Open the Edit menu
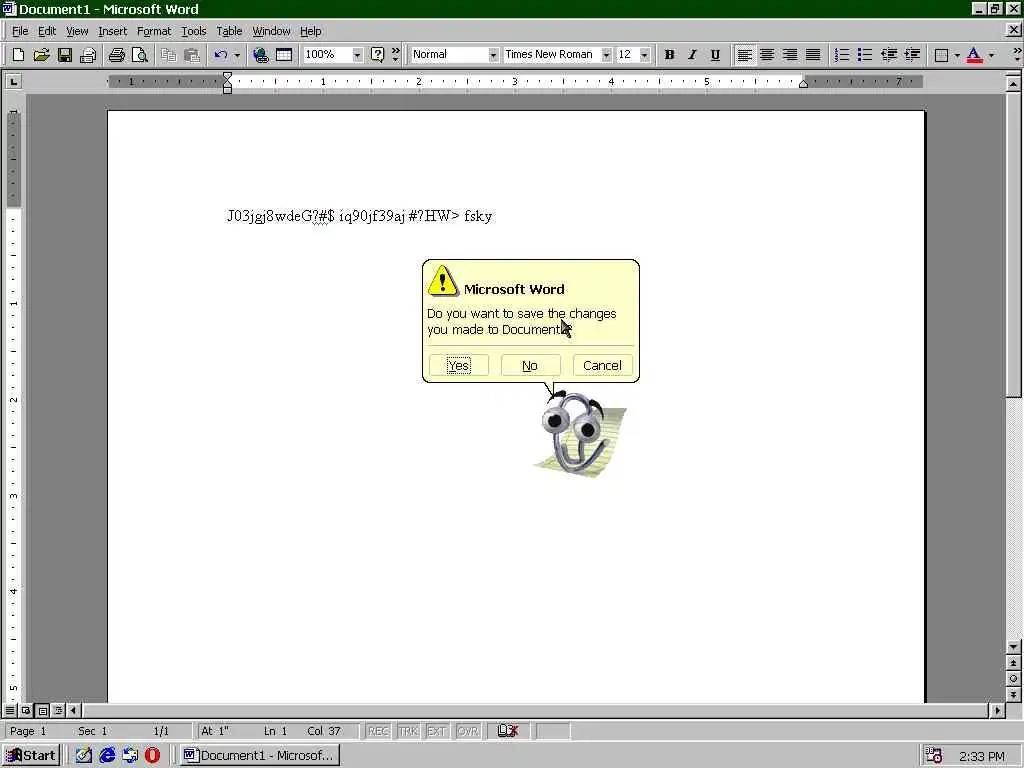This screenshot has width=1024, height=768. point(46,31)
